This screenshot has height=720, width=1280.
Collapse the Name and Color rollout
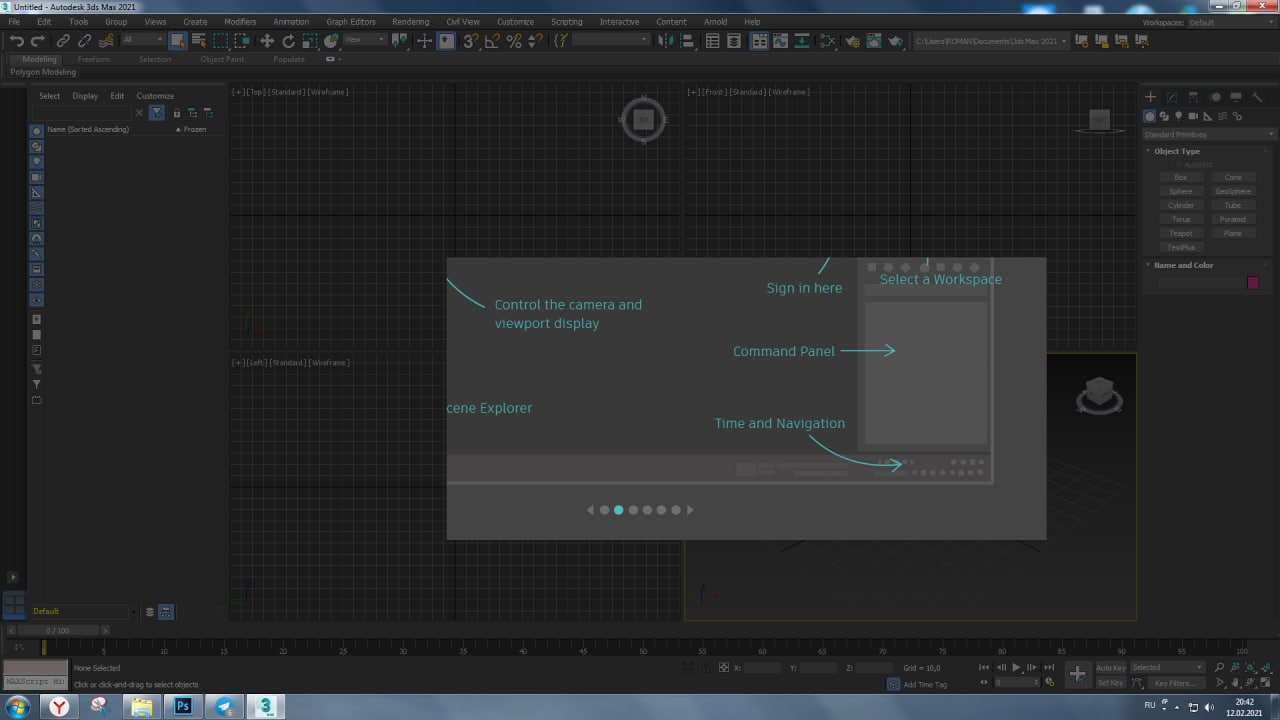(1182, 265)
